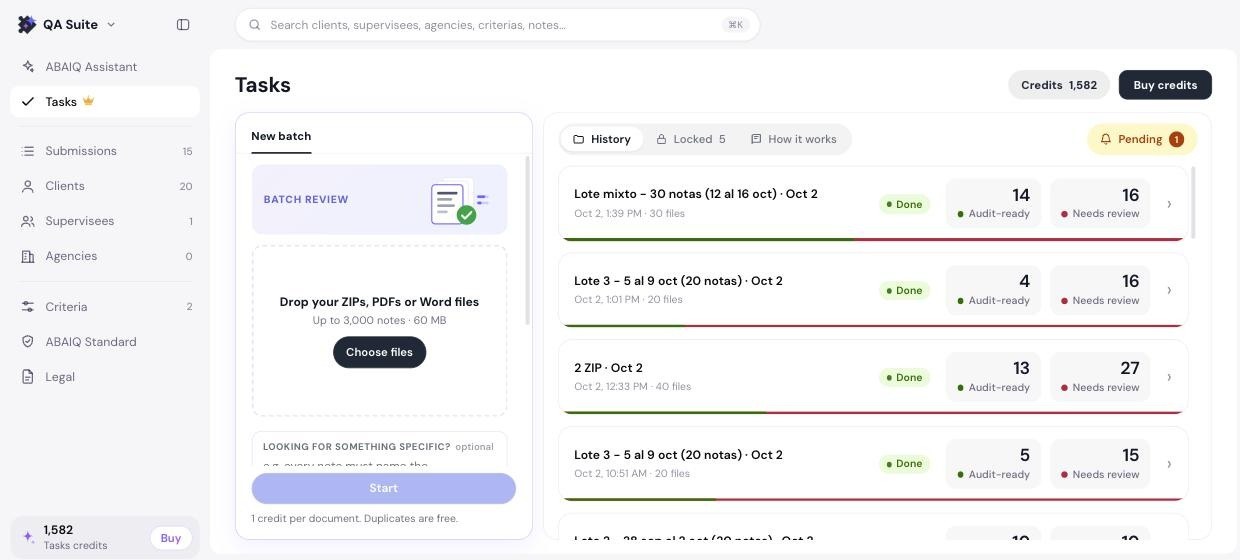
Task: Click 14 Audit-ready in Lote mixto row
Action: coord(993,203)
